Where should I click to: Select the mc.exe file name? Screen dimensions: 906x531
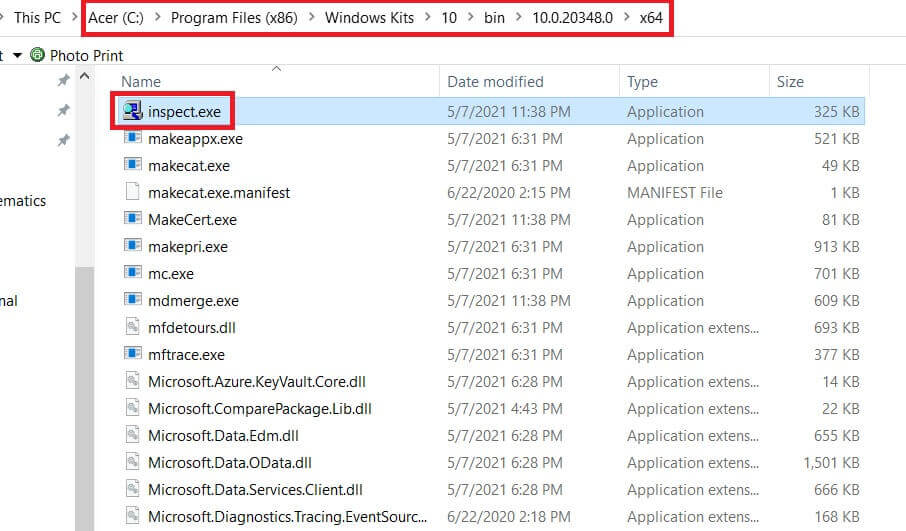[x=171, y=273]
